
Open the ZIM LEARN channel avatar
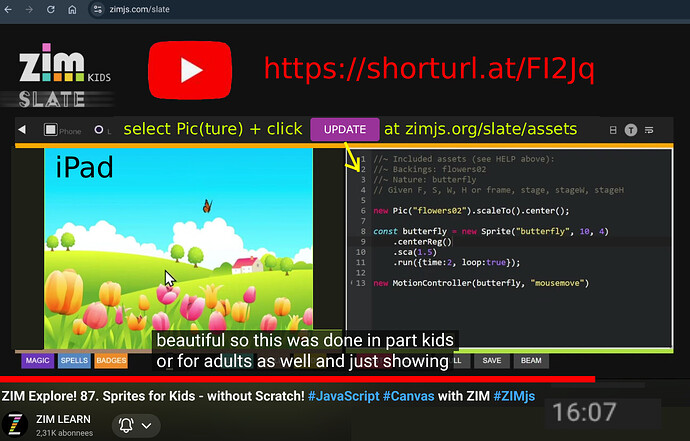[x=15, y=425]
